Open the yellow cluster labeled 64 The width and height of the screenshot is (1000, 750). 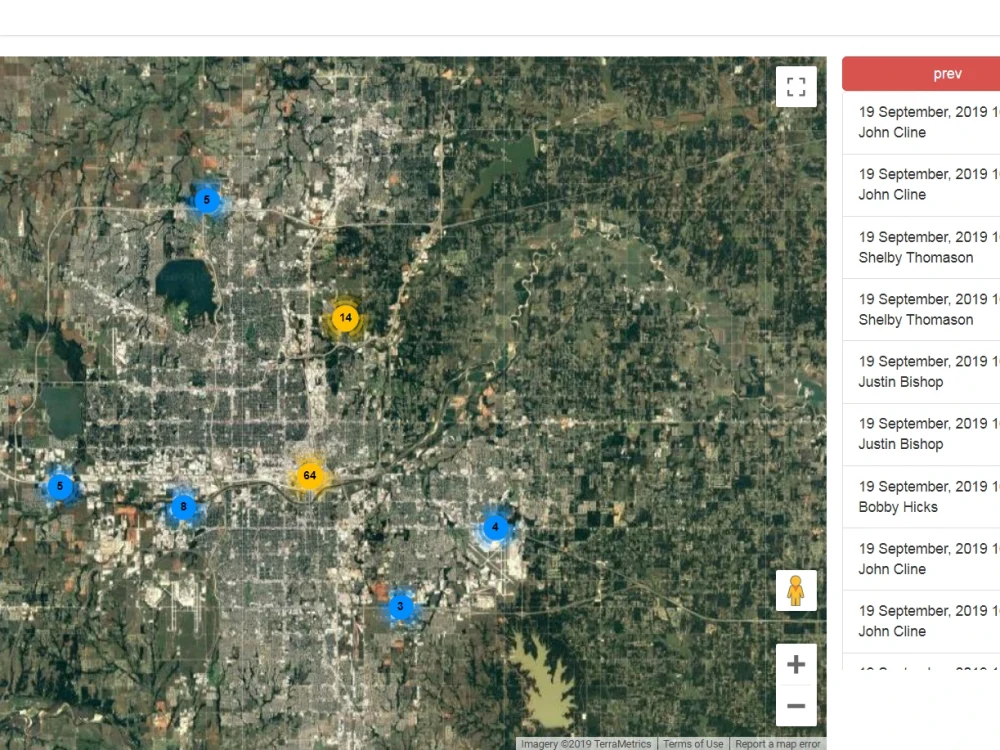click(309, 475)
